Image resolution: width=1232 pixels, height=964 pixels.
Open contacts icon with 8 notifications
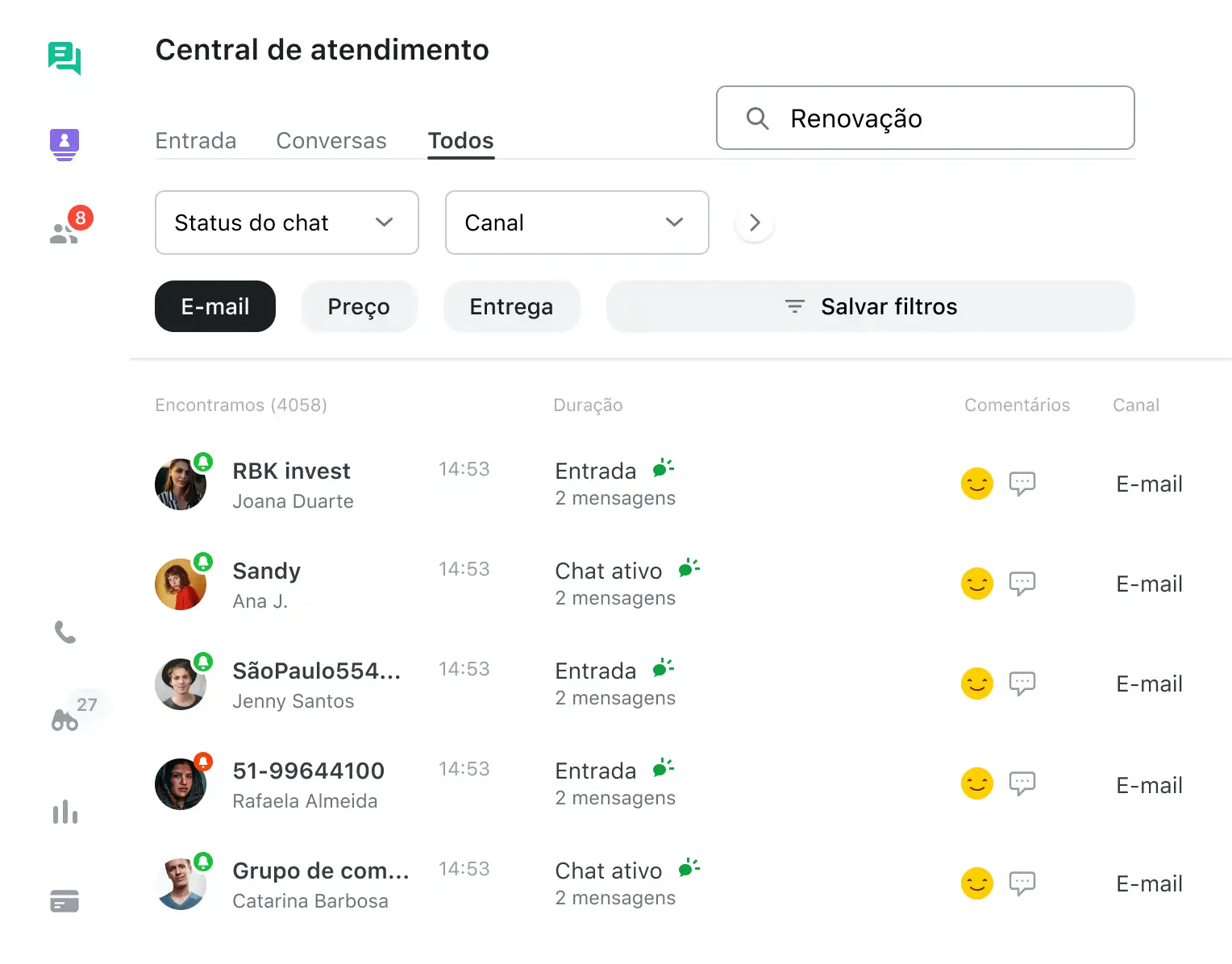tap(65, 232)
